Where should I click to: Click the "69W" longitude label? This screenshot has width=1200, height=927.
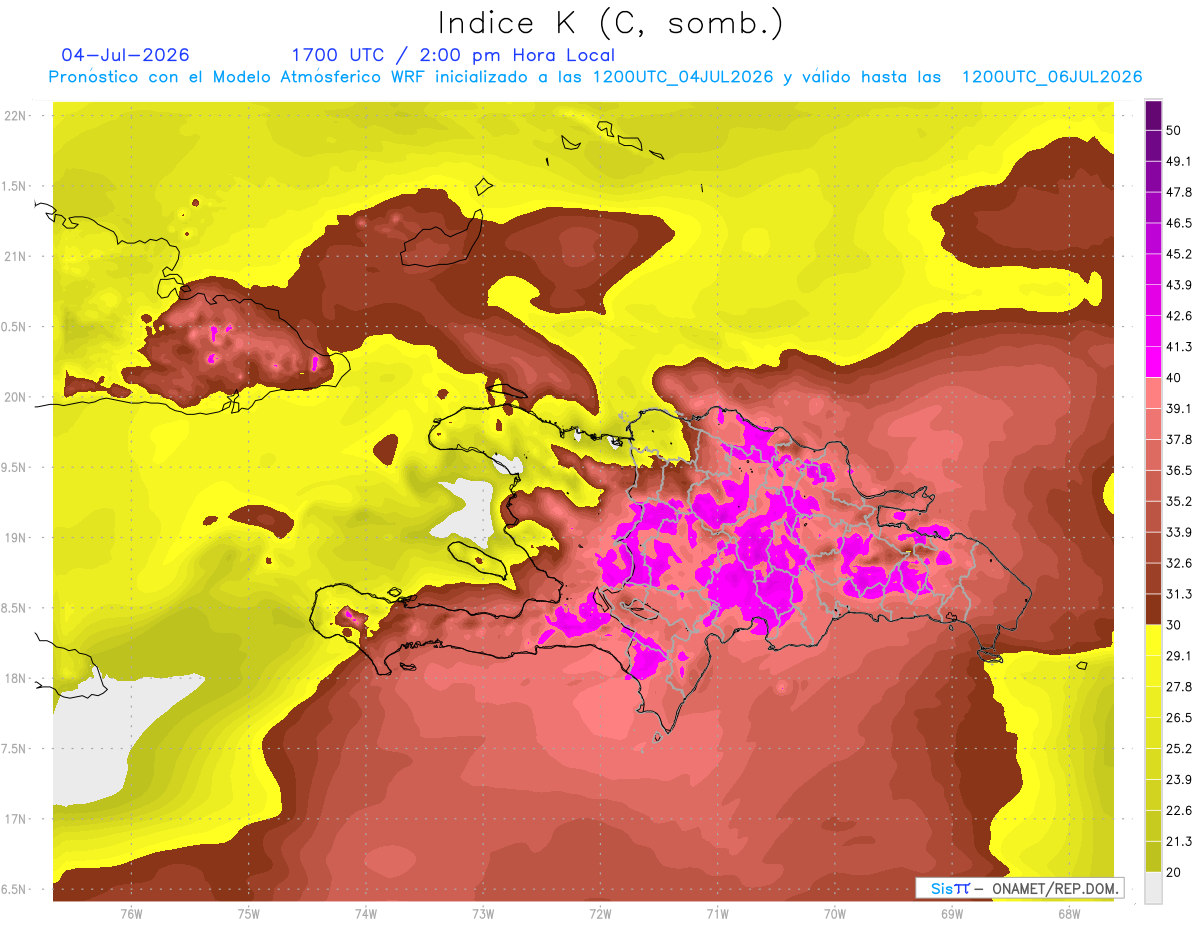pyautogui.click(x=952, y=913)
